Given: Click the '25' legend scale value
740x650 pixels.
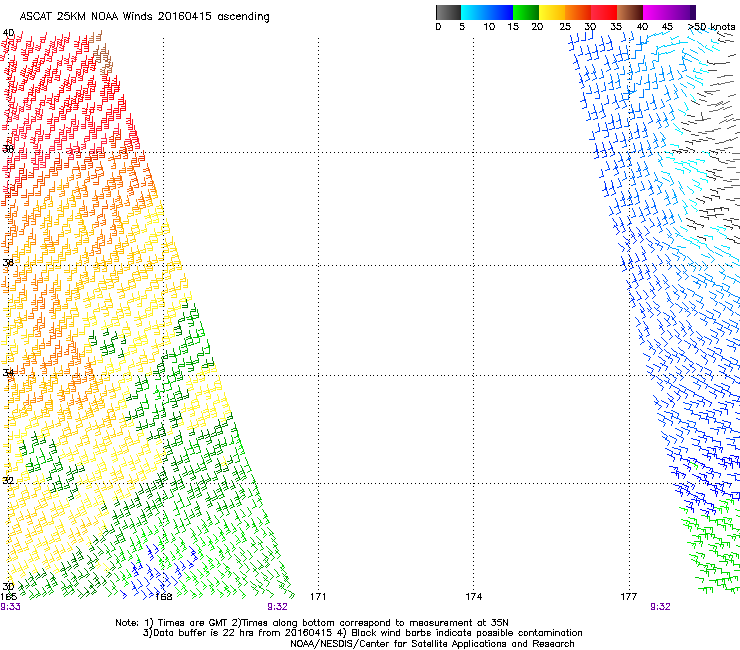Looking at the screenshot, I should [565, 27].
